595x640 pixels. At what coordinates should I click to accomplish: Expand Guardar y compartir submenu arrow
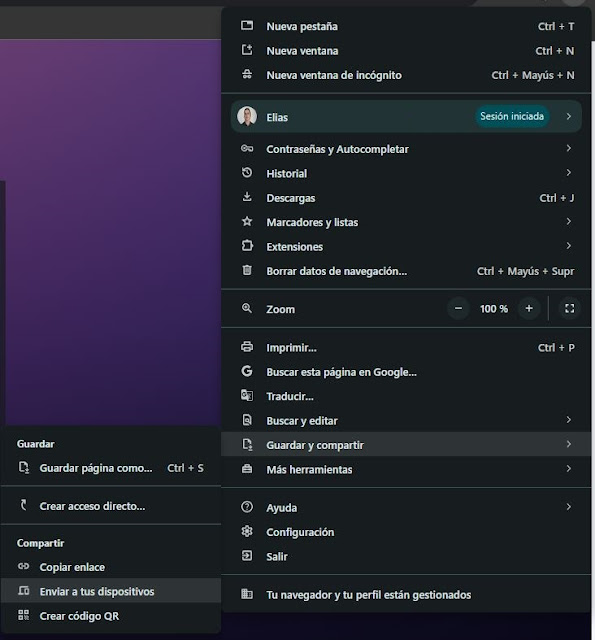569,444
